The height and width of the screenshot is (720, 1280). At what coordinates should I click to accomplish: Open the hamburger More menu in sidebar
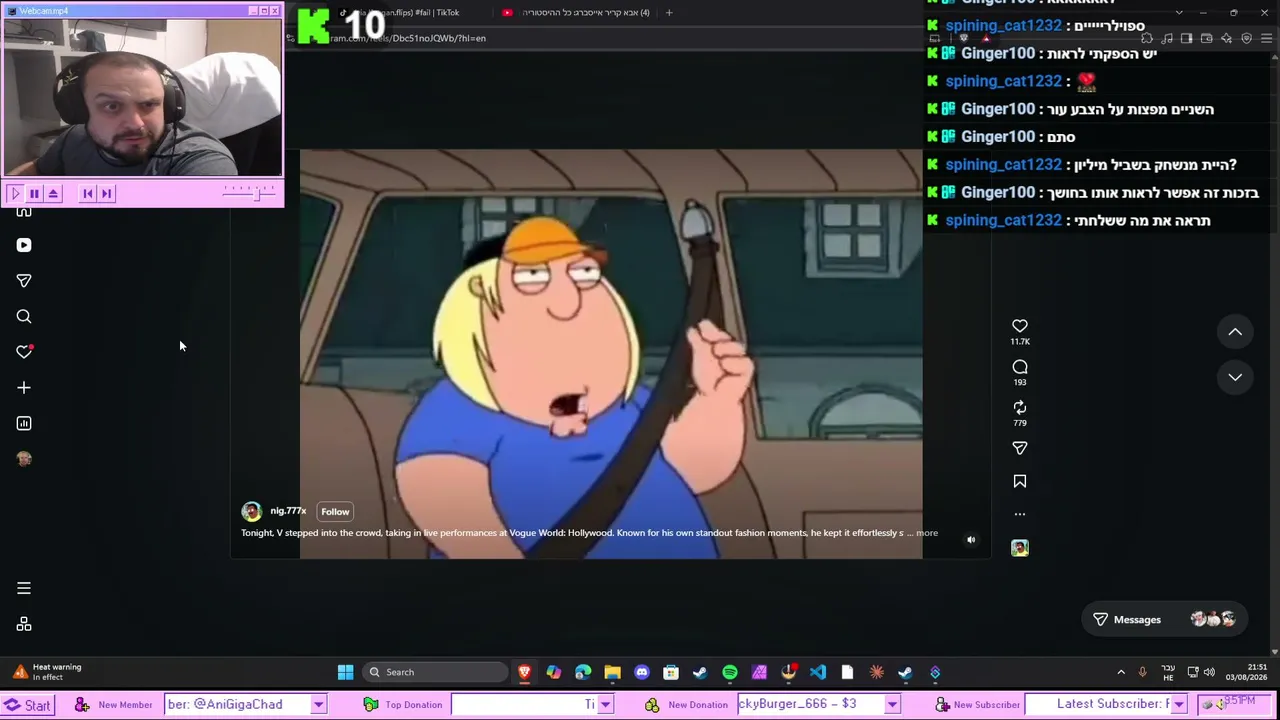click(24, 588)
